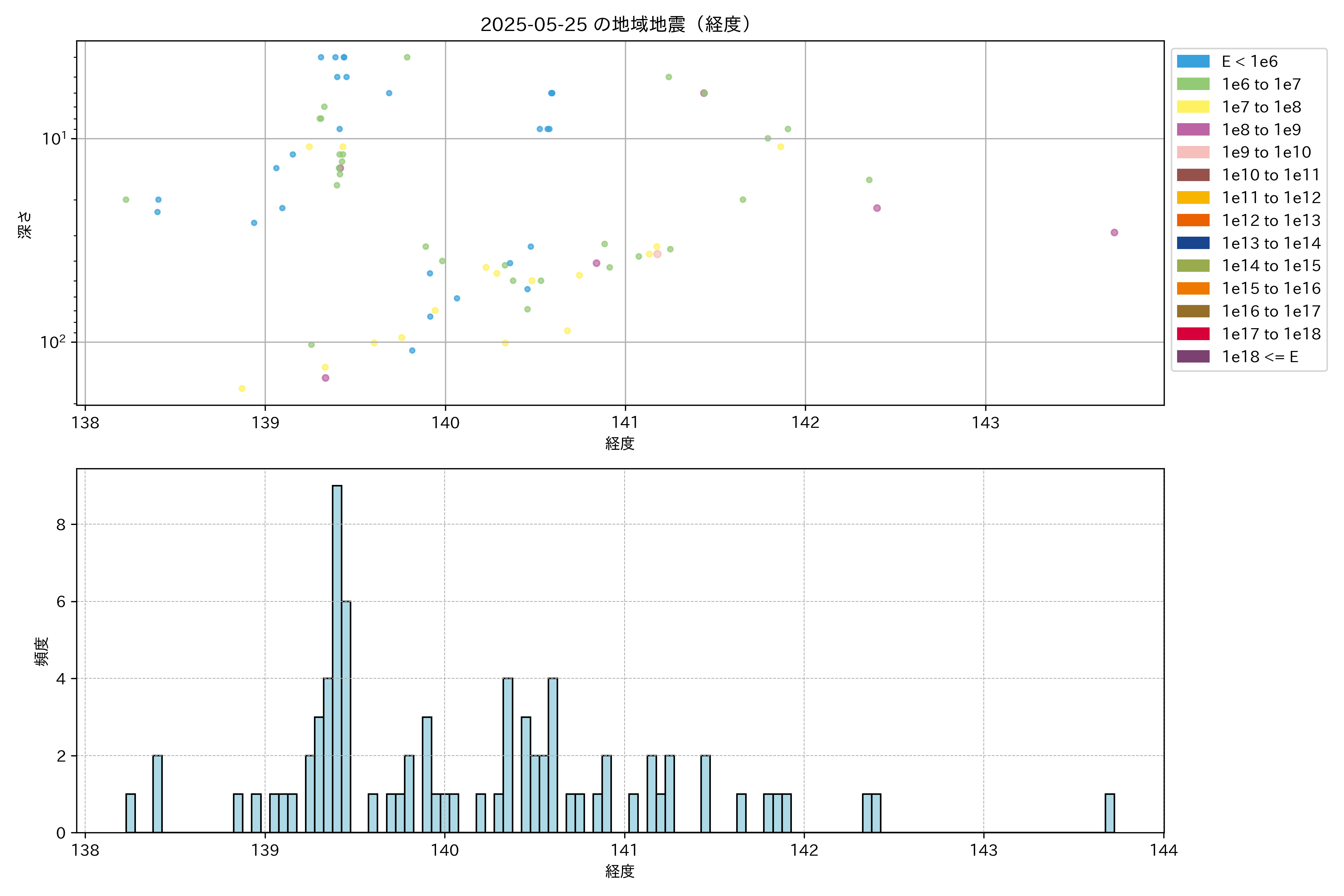Click the '1e15 to 1e16' legend label text
The width and height of the screenshot is (1344, 896).
(x=1271, y=289)
